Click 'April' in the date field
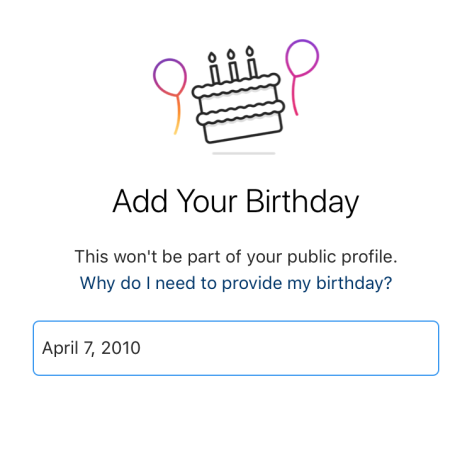Image resolution: width=472 pixels, height=472 pixels. point(60,349)
